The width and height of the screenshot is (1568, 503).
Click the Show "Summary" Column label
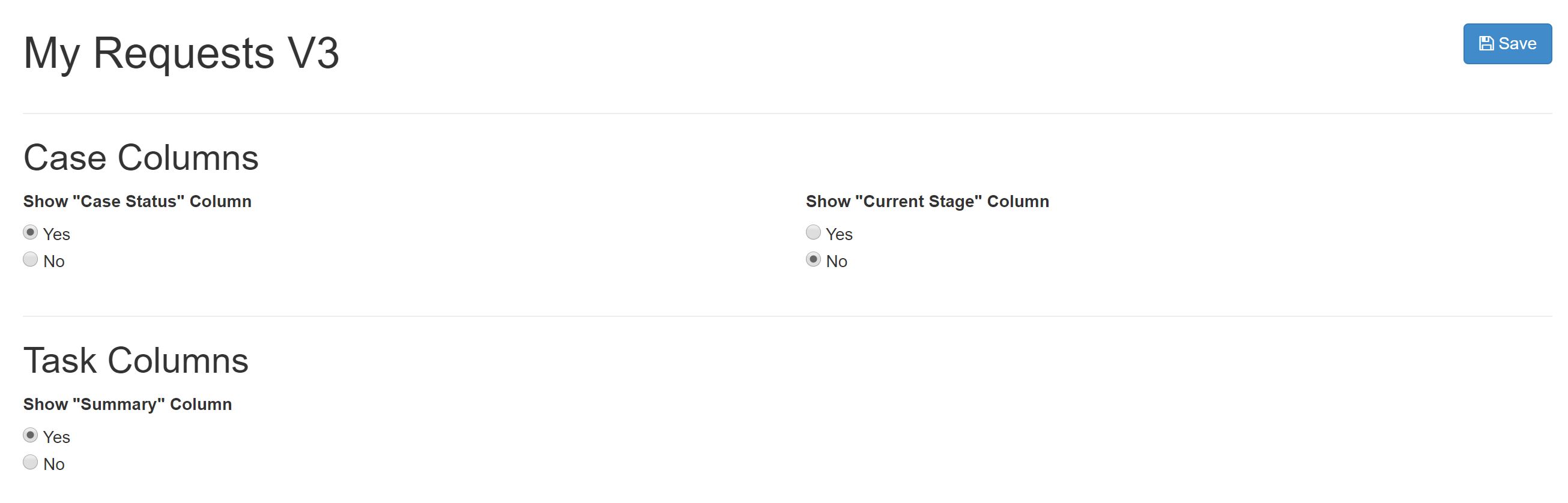coord(127,405)
